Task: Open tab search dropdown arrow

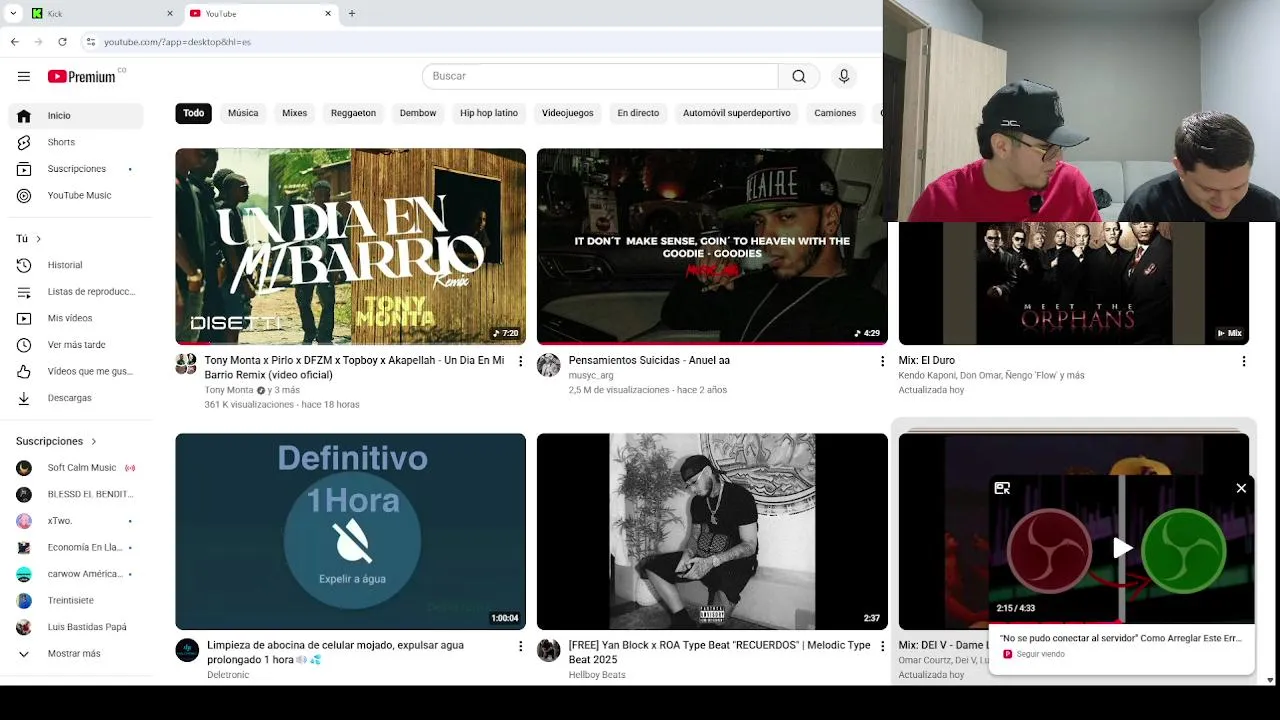Action: coord(13,14)
